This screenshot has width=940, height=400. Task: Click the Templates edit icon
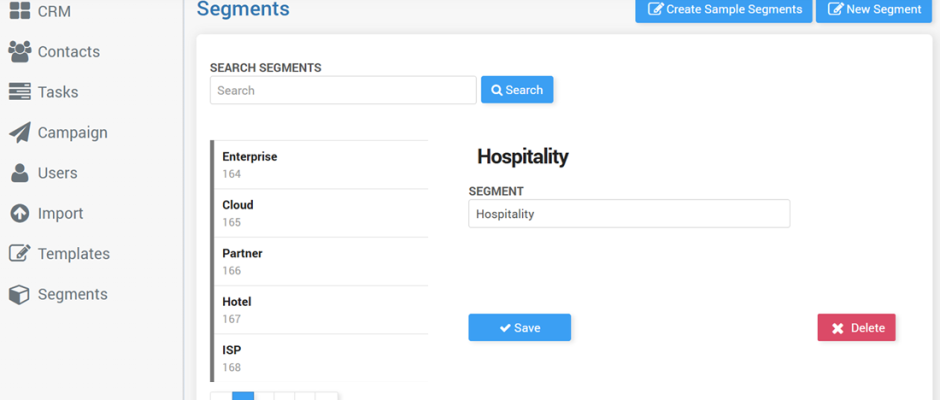pyautogui.click(x=20, y=254)
